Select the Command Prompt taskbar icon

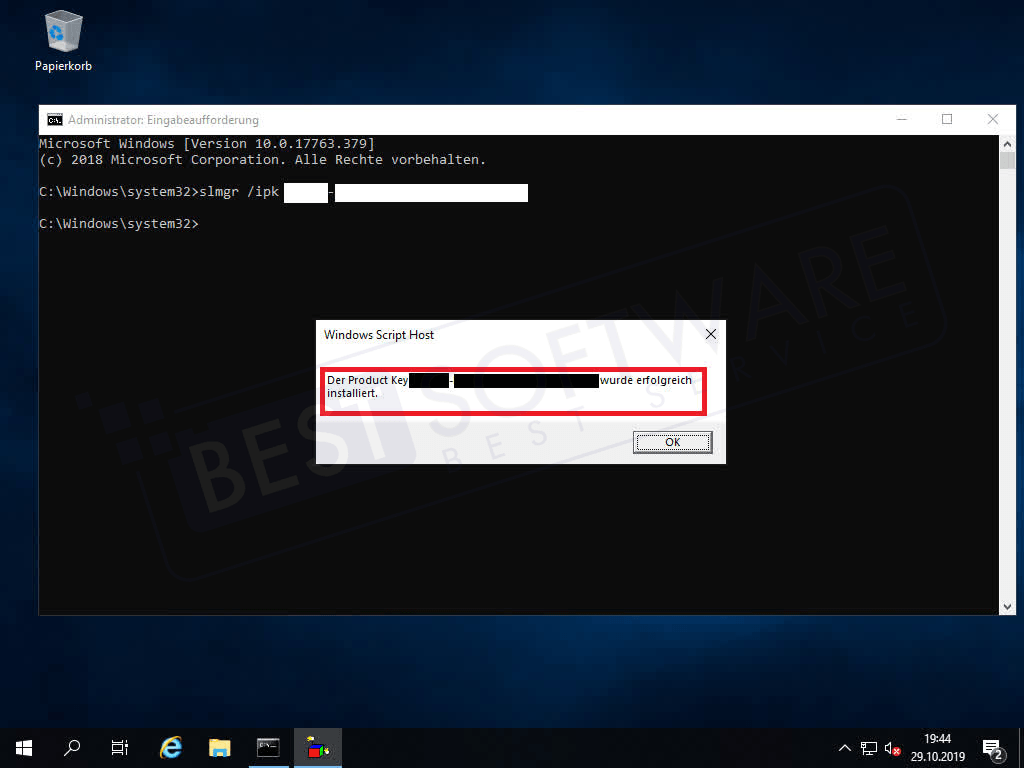pos(268,747)
